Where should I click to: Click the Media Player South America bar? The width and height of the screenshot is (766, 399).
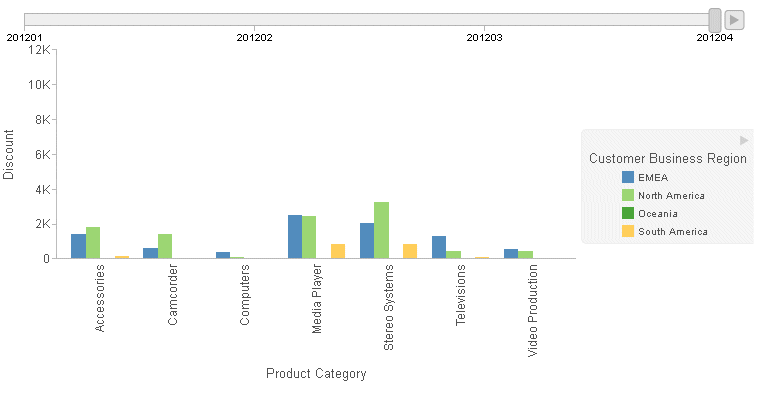[338, 251]
